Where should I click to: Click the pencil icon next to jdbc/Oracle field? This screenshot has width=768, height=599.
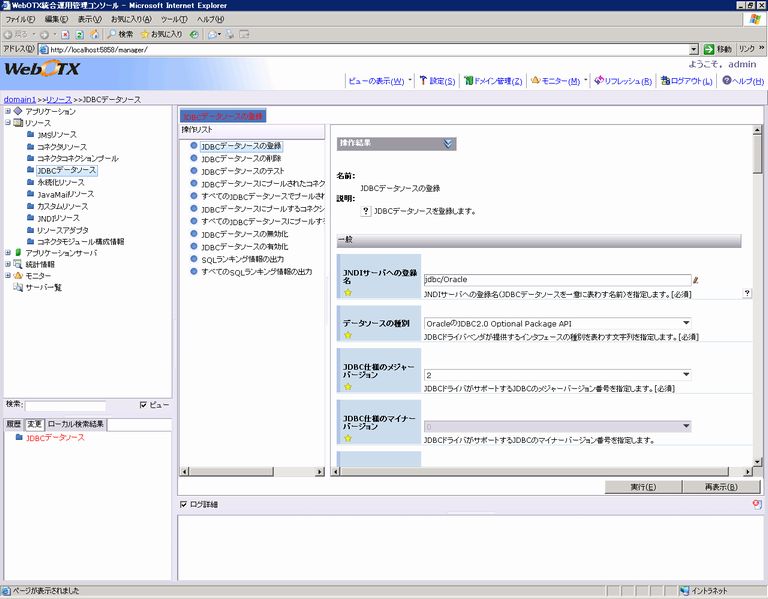click(696, 281)
